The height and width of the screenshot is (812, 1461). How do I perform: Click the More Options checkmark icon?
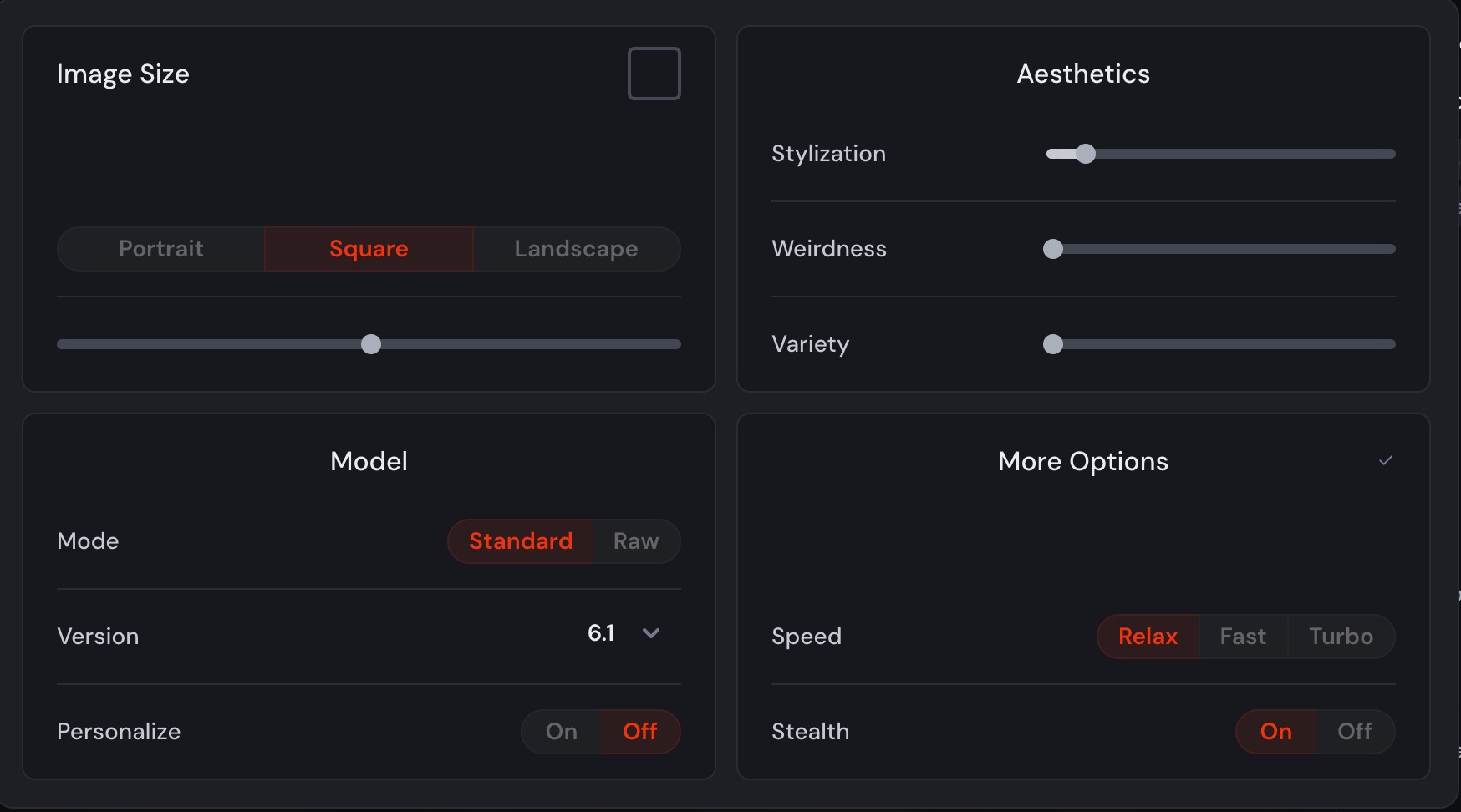[1386, 460]
